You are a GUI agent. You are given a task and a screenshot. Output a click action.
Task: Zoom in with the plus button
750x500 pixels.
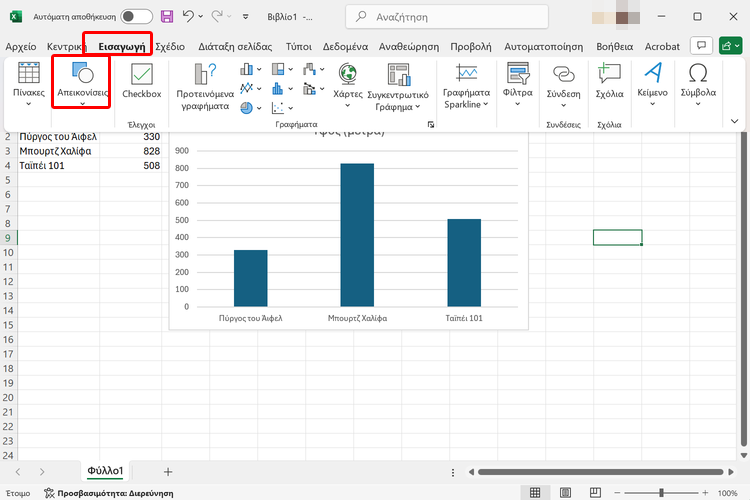(x=706, y=492)
